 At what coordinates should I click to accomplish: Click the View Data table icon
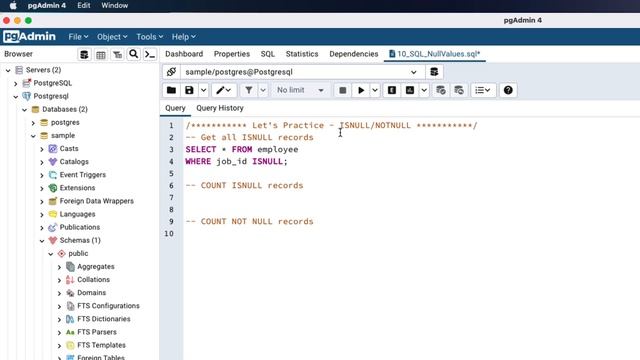[100, 54]
